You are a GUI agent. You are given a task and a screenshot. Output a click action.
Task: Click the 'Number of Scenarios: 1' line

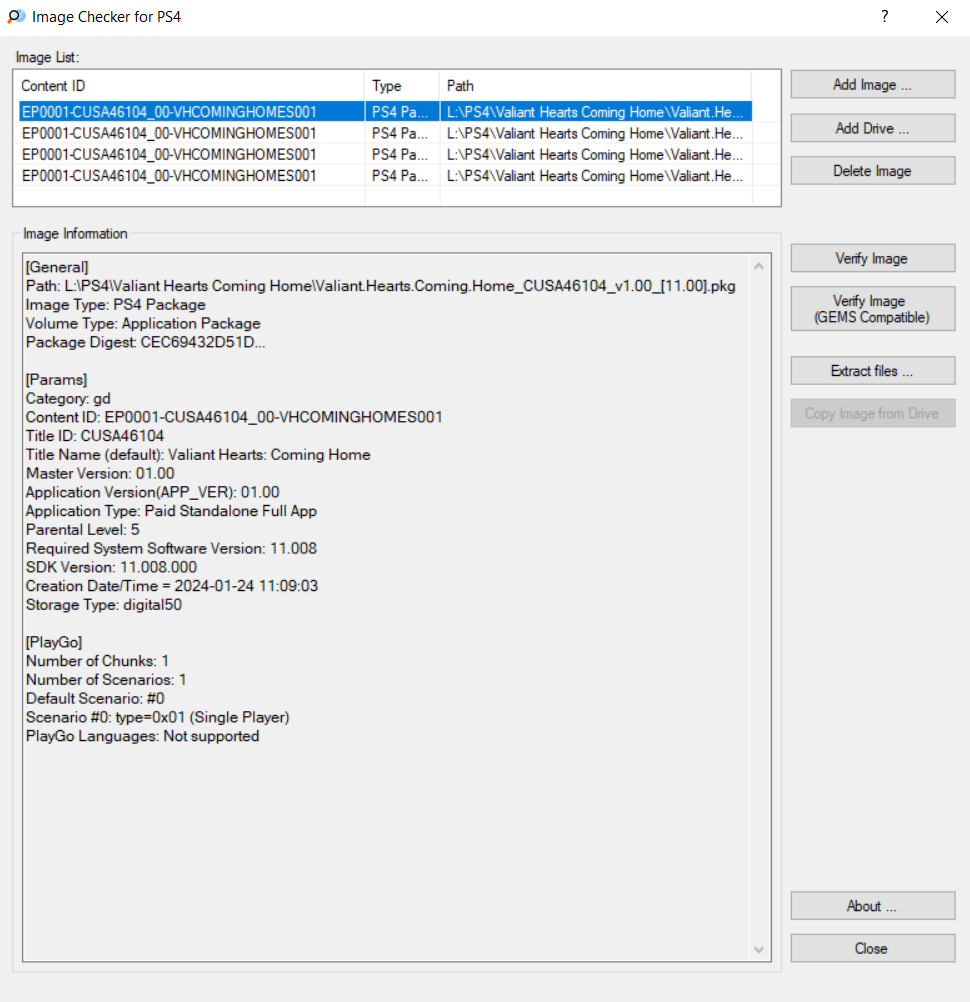click(106, 679)
